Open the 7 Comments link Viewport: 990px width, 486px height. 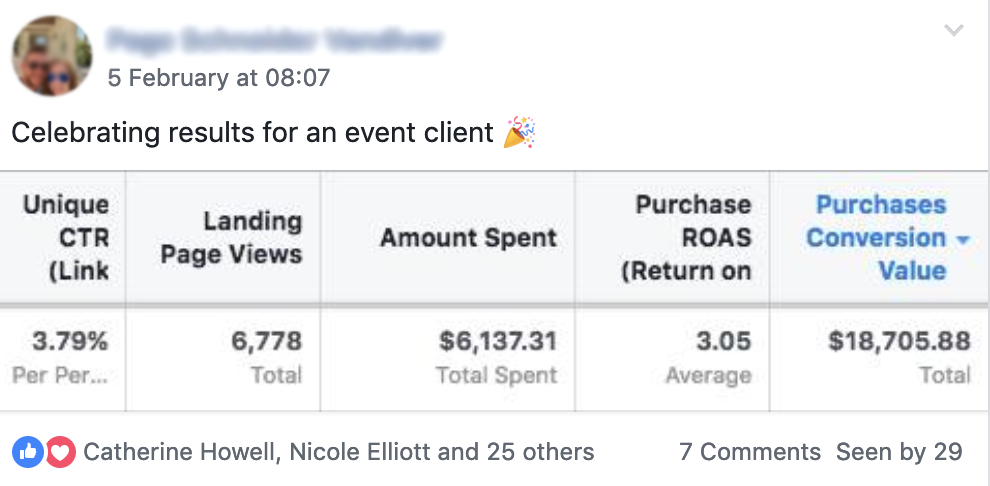750,452
